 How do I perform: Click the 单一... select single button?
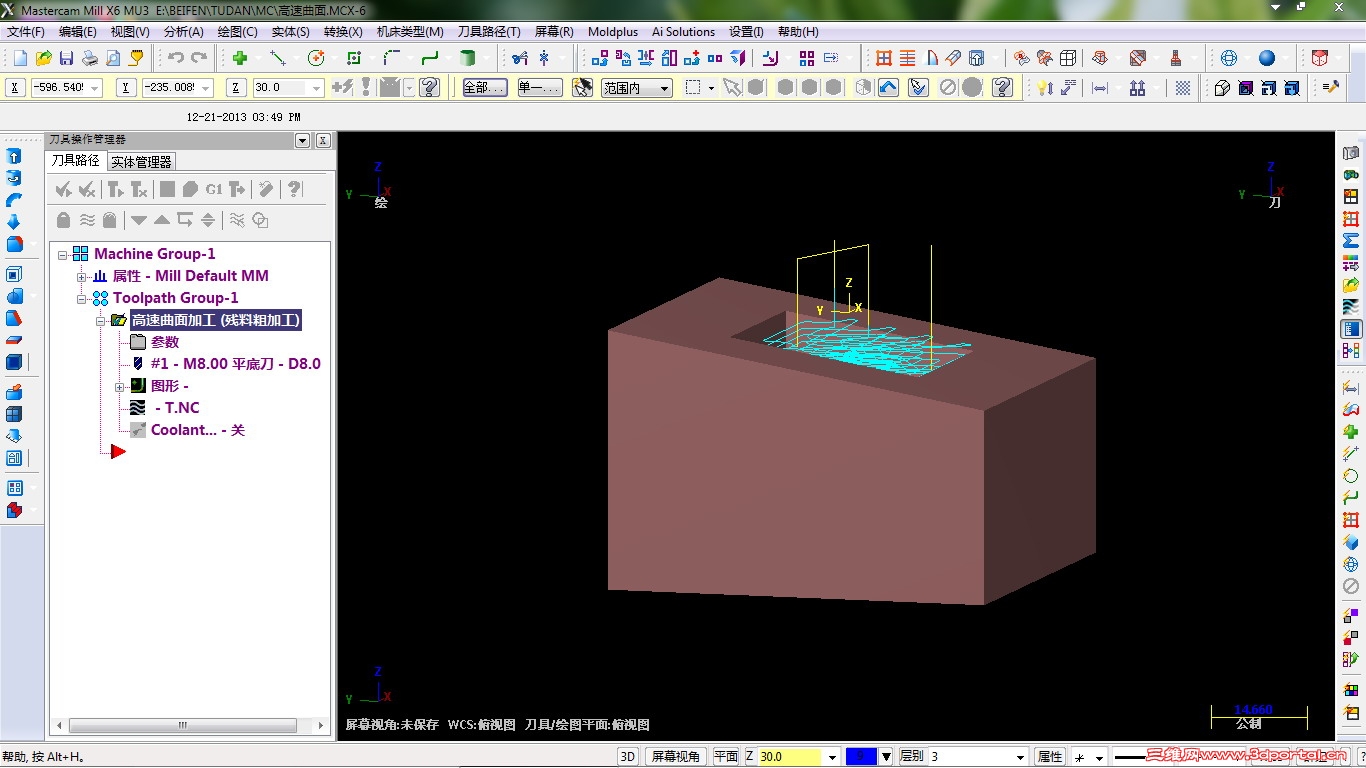tap(540, 88)
